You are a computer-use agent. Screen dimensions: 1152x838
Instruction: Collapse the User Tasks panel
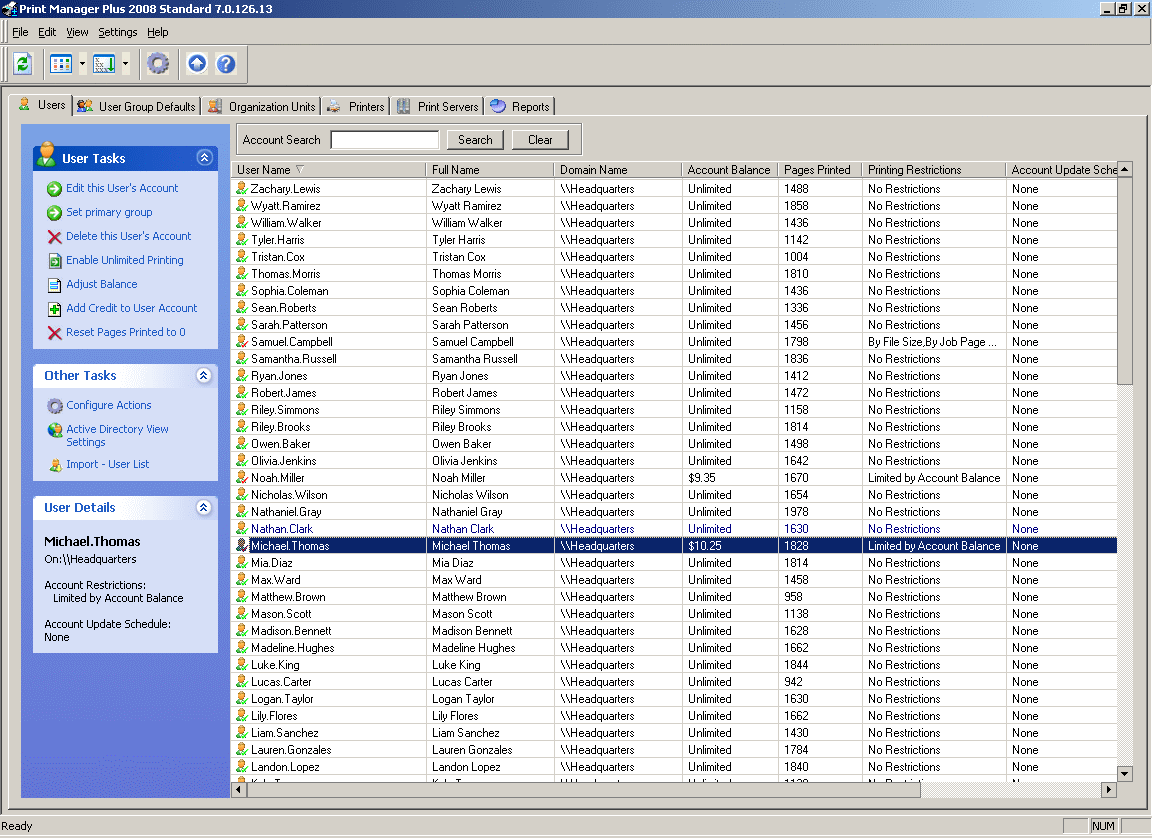click(204, 157)
